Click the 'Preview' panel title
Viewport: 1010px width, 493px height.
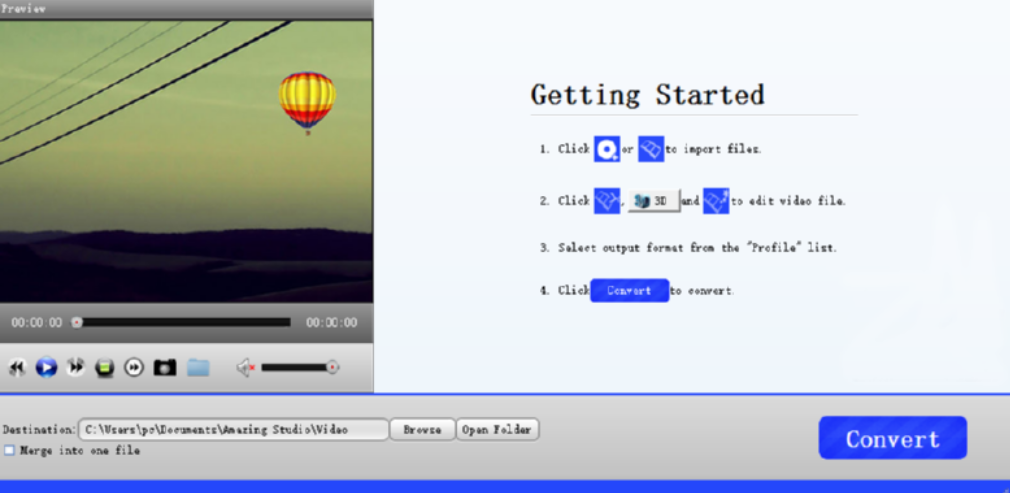[x=23, y=9]
